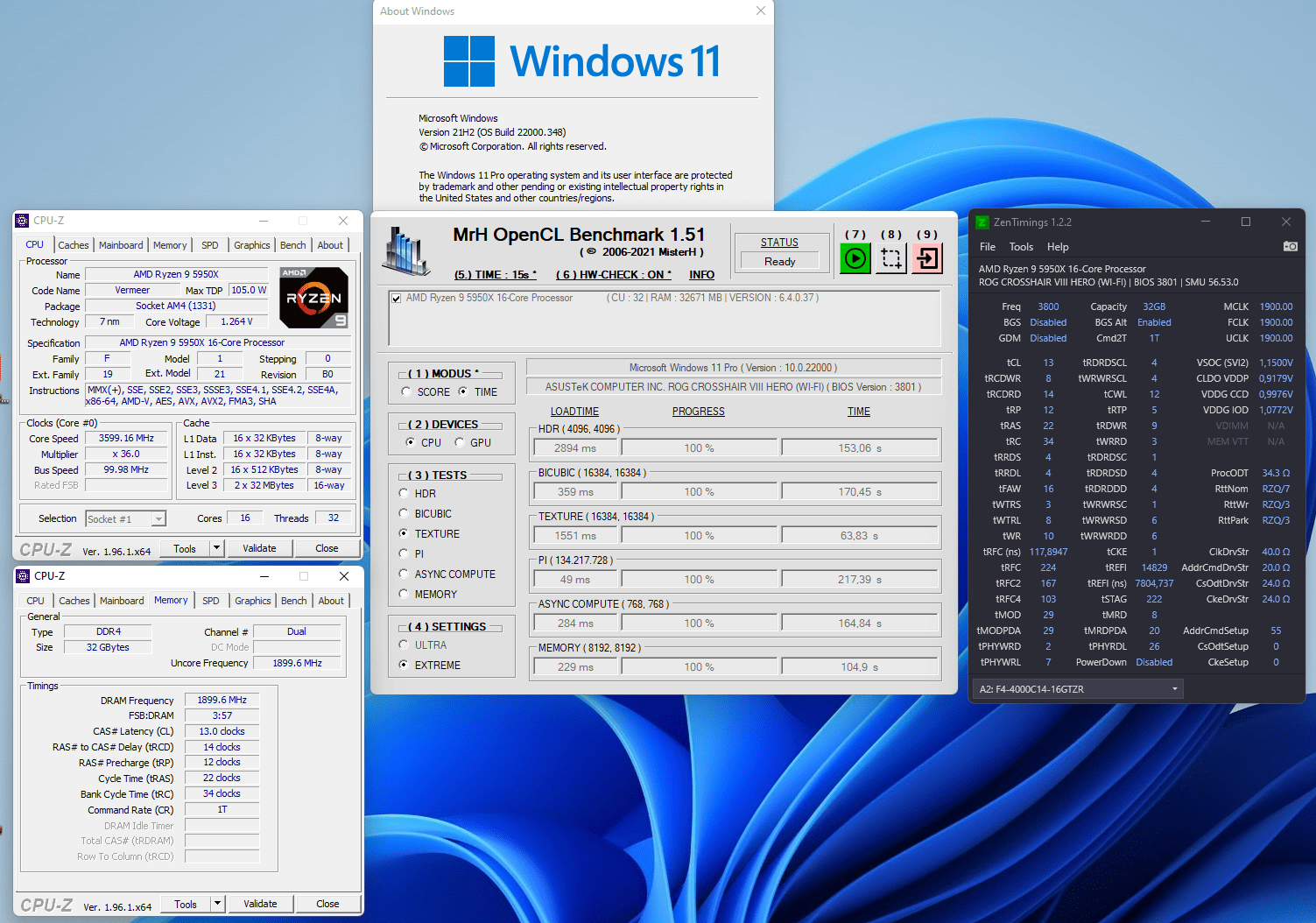Click the INFO link in MrH benchmark
This screenshot has height=923, width=1316.
point(701,275)
